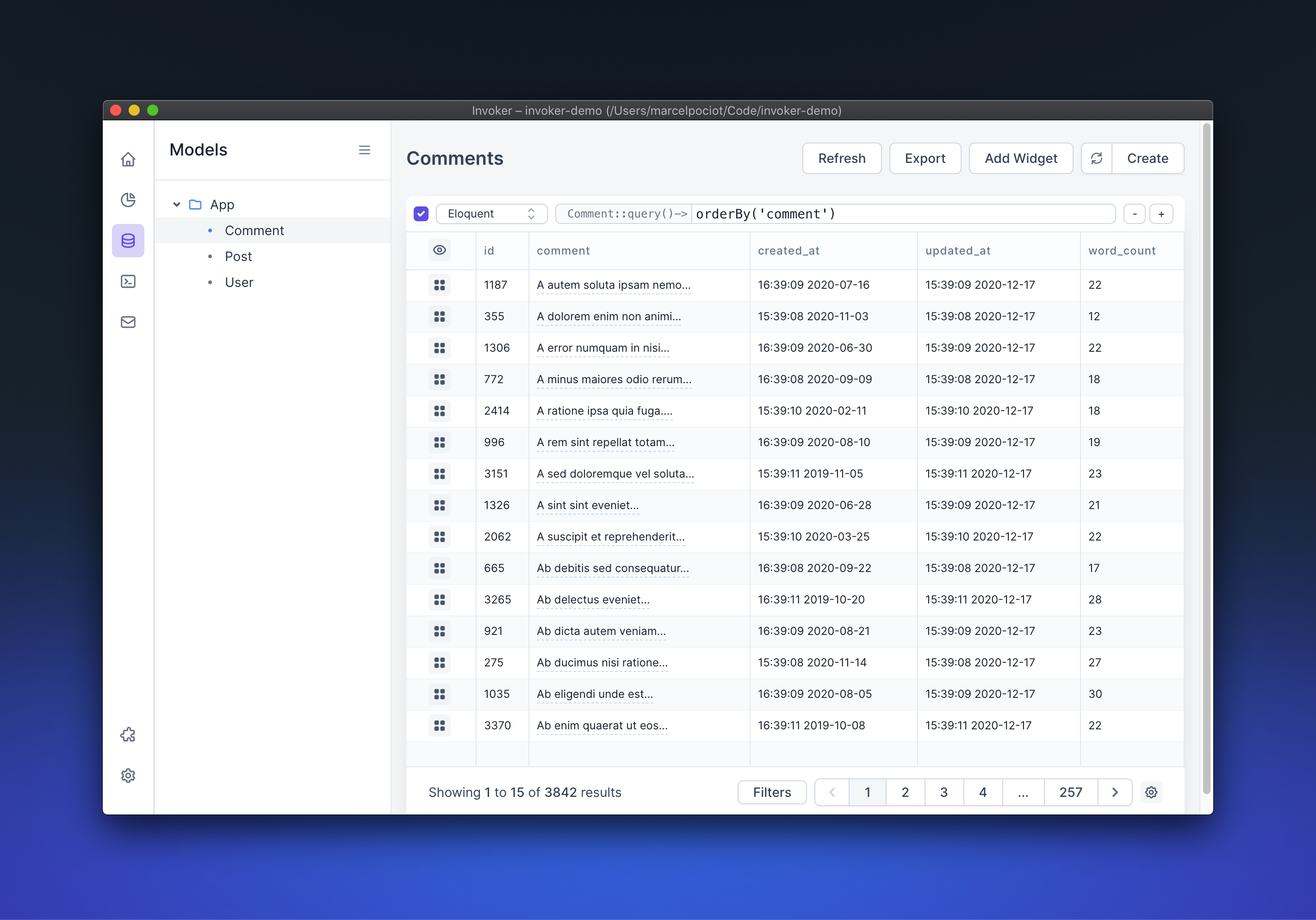Open the pie chart widgets icon
Screen dimensions: 1316x920
(x=128, y=199)
